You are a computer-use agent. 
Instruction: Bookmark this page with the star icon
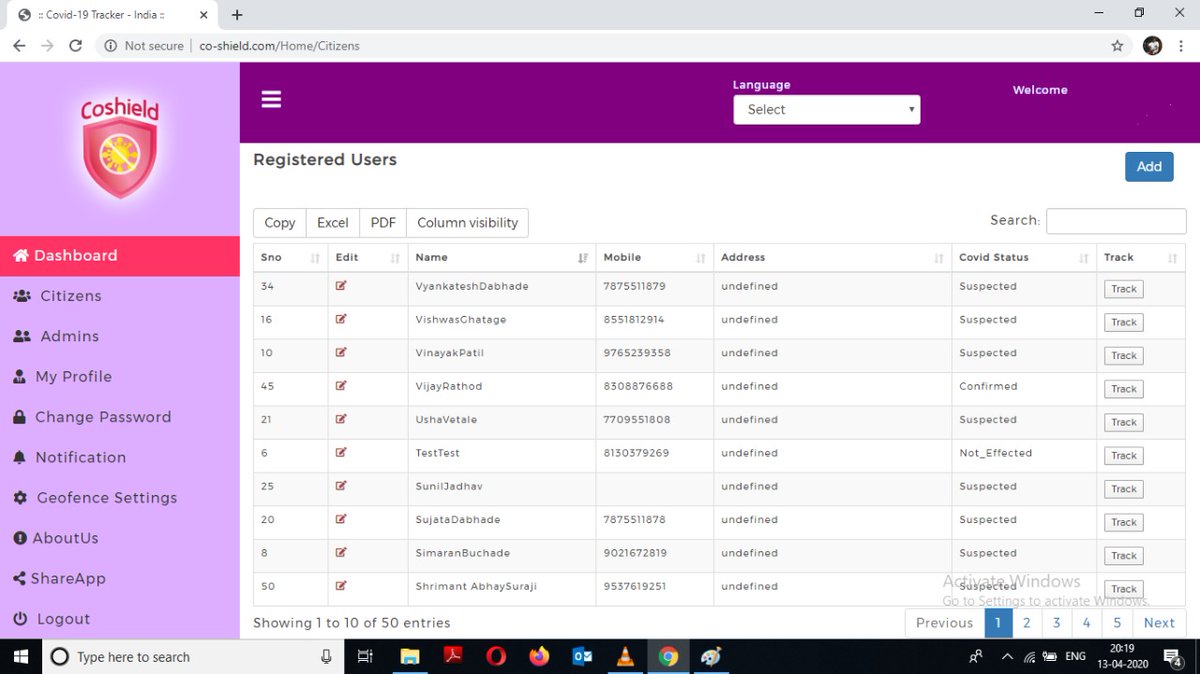click(x=1117, y=45)
